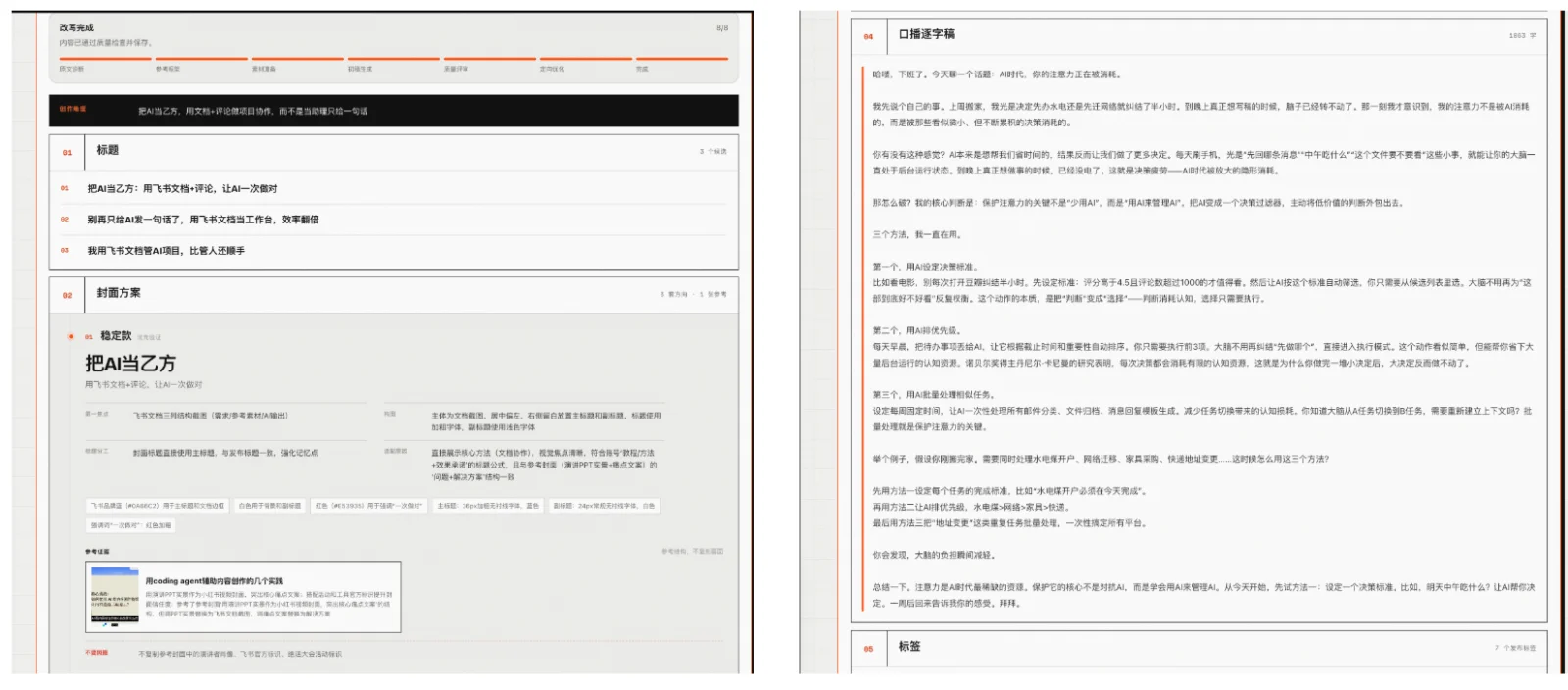Click the 稳定款 option label
The height and width of the screenshot is (690, 1568).
pyautogui.click(x=116, y=336)
